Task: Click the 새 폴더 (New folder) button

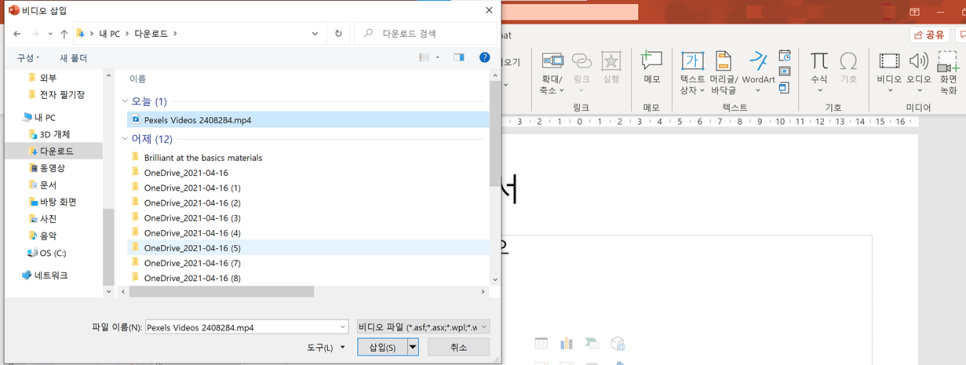Action: (73, 58)
